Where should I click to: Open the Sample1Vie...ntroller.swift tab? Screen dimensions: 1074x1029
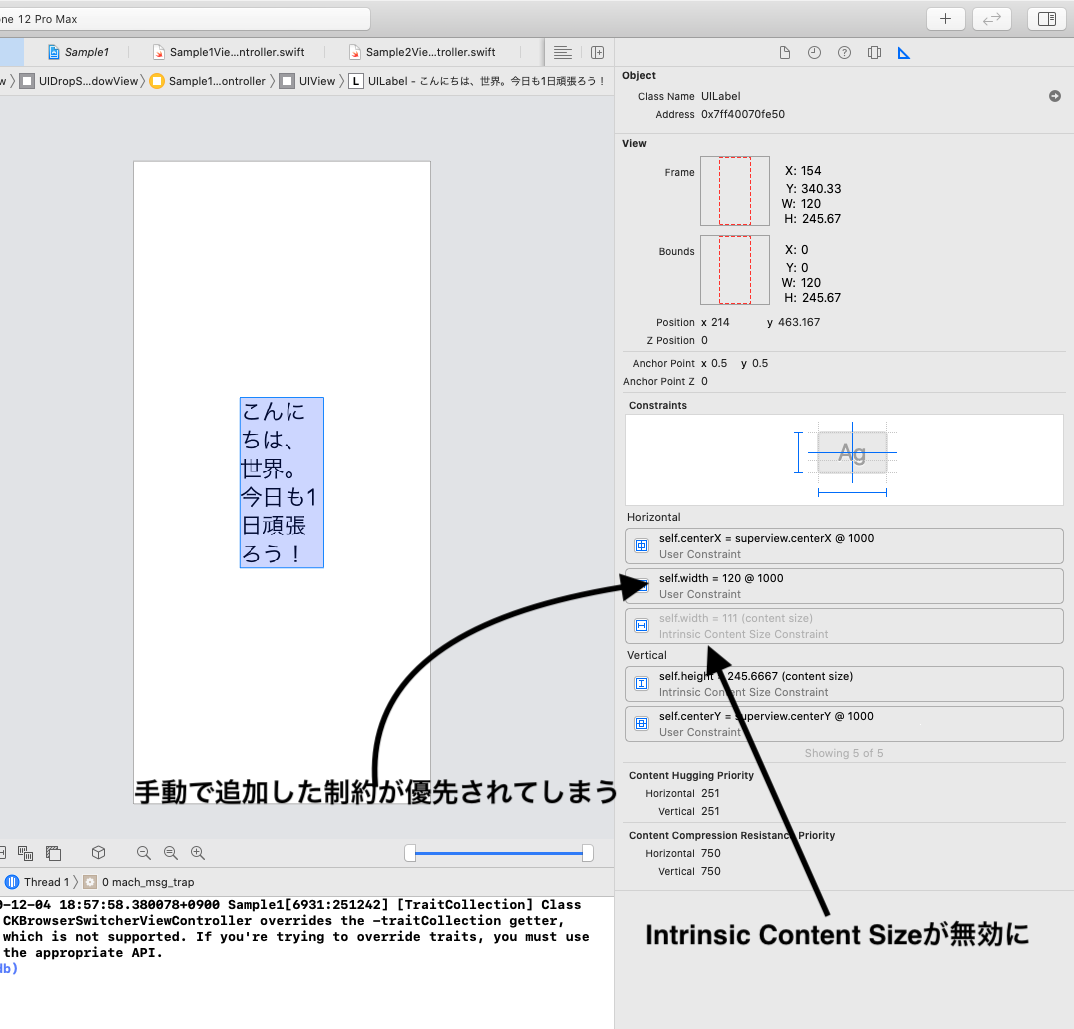tap(229, 52)
